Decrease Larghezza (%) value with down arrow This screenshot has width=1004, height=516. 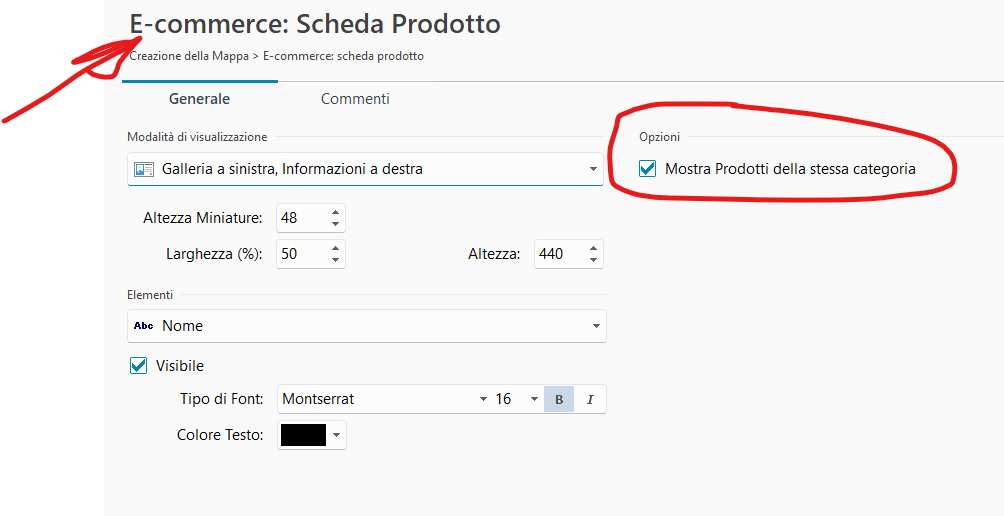click(335, 260)
